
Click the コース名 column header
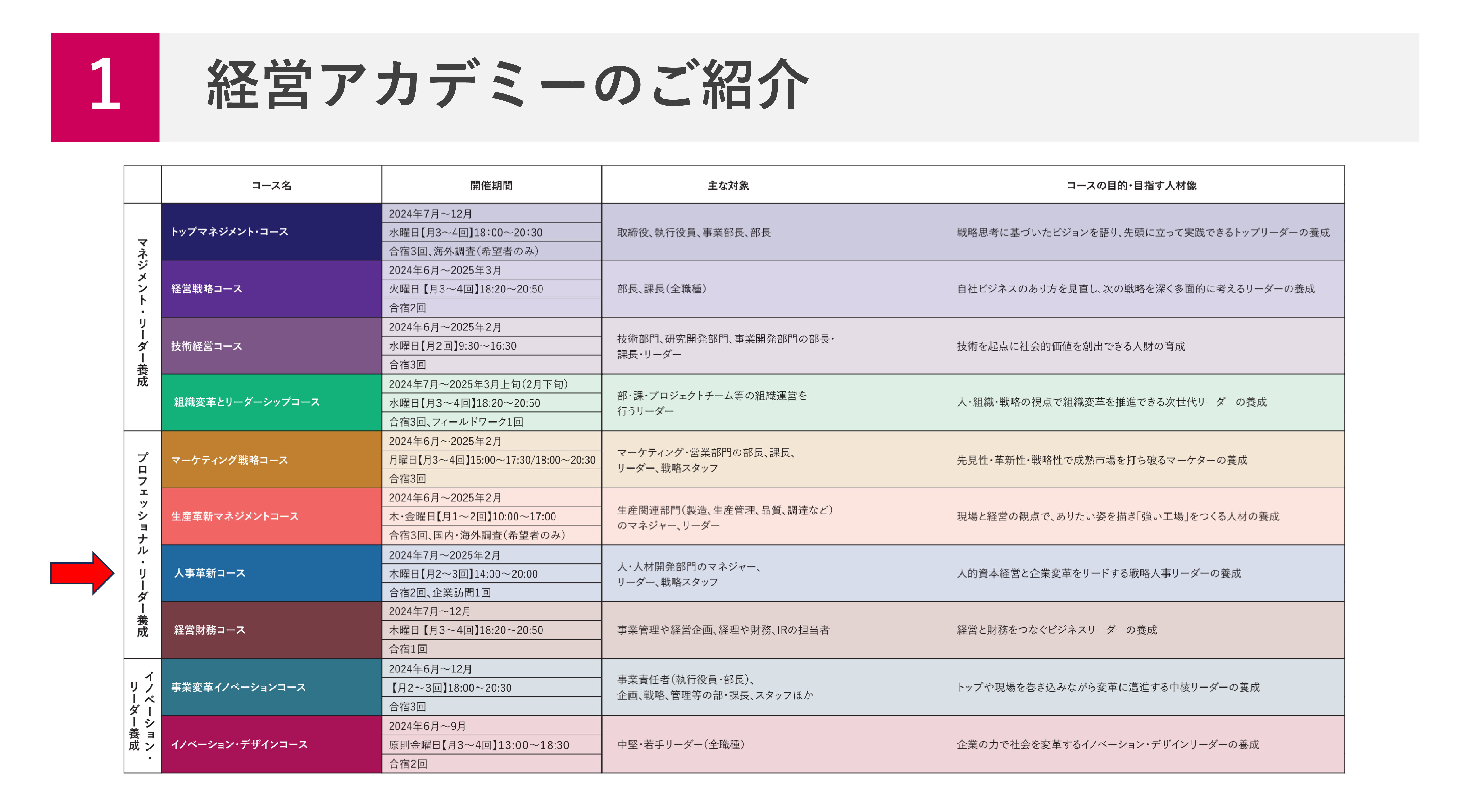point(271,185)
